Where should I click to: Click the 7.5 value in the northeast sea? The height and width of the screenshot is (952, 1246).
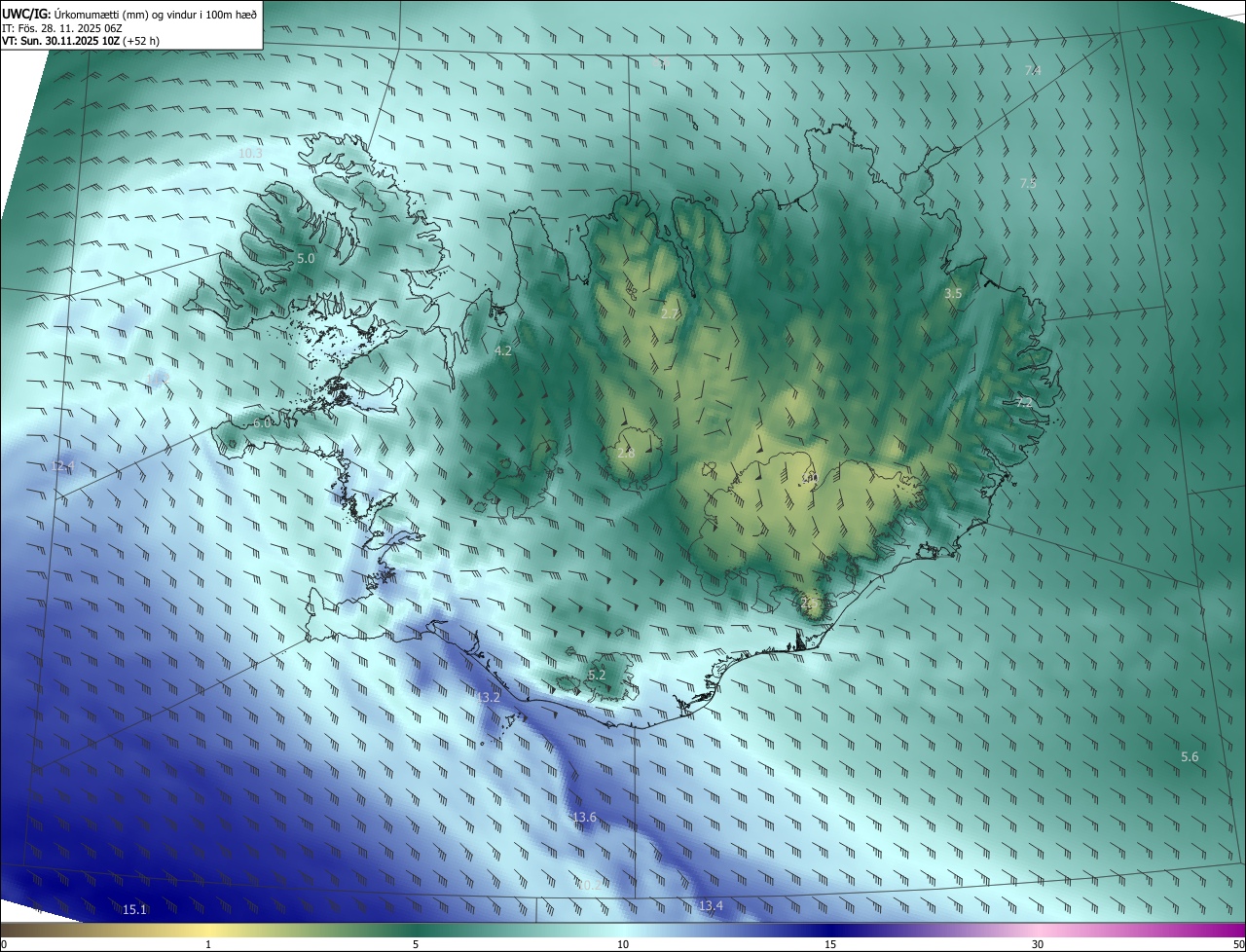point(1028,184)
